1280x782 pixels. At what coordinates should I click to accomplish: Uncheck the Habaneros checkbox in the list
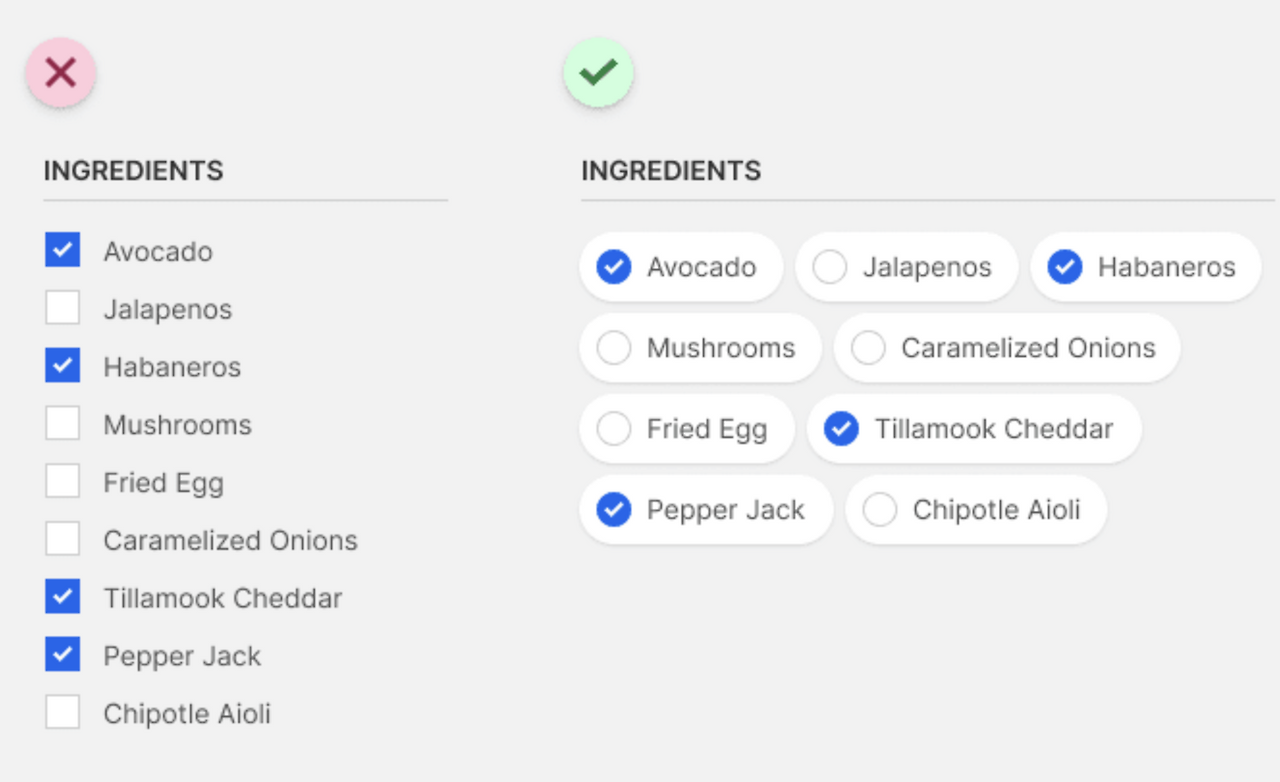click(62, 366)
